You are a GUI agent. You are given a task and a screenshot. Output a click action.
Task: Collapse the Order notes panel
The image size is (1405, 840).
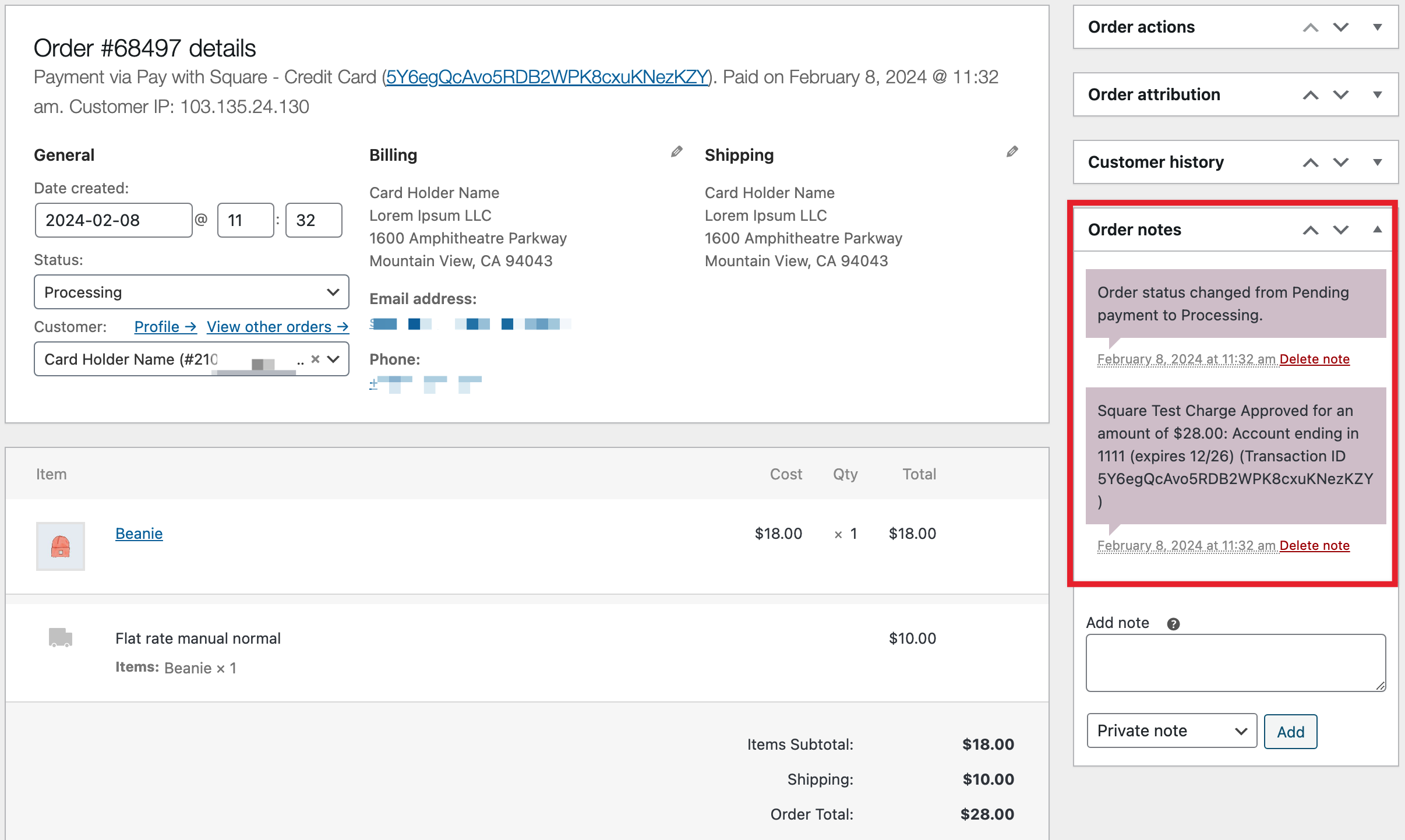[1378, 230]
